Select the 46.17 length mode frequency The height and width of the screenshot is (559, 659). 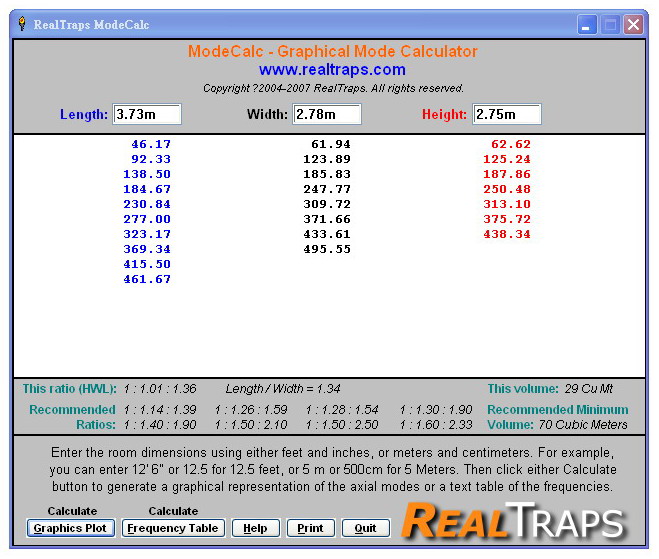[x=151, y=144]
